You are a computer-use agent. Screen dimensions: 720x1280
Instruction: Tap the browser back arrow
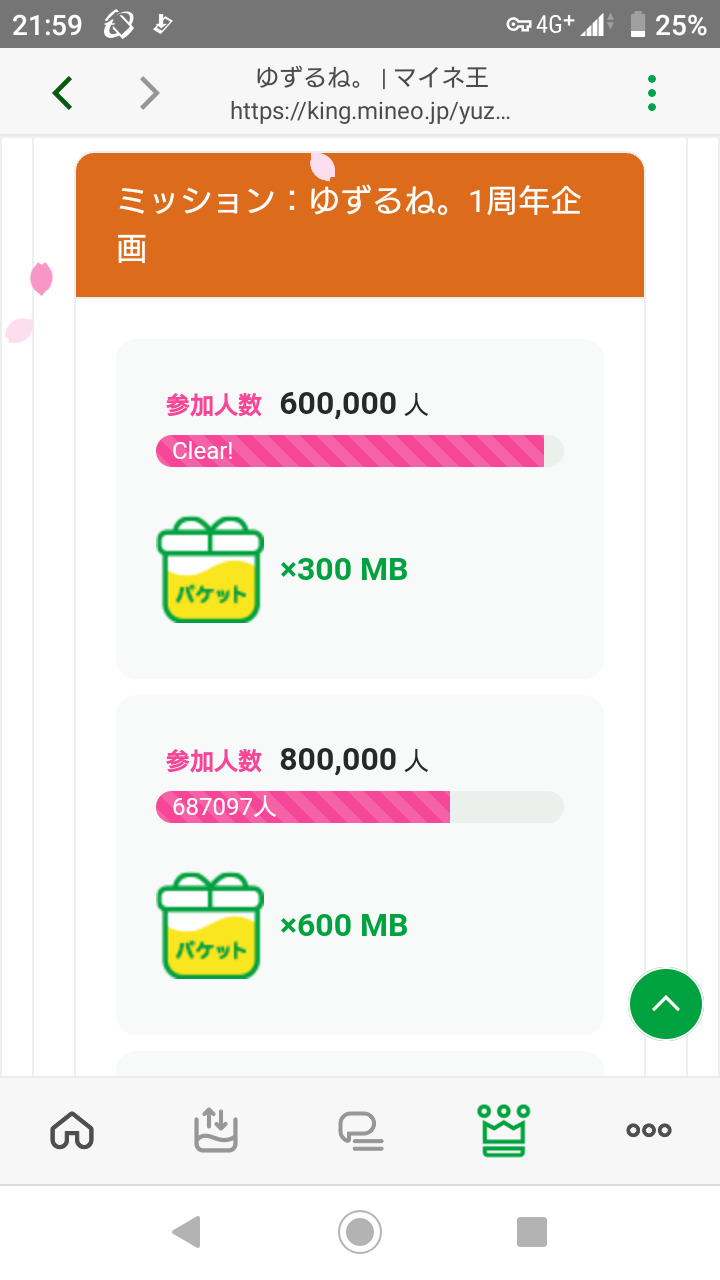coord(63,93)
